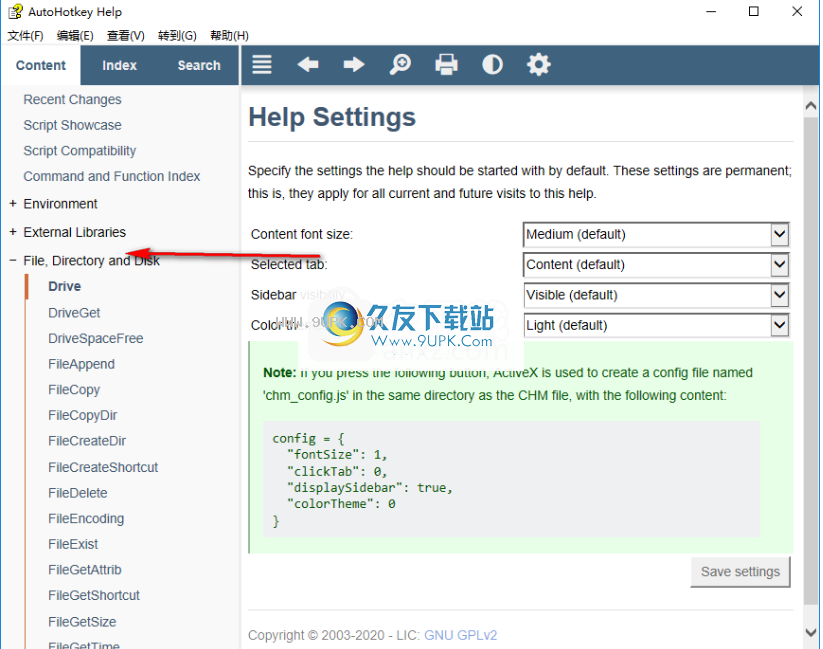The width and height of the screenshot is (823, 649).
Task: Click the content scrollbar up arrow
Action: pyautogui.click(x=811, y=106)
